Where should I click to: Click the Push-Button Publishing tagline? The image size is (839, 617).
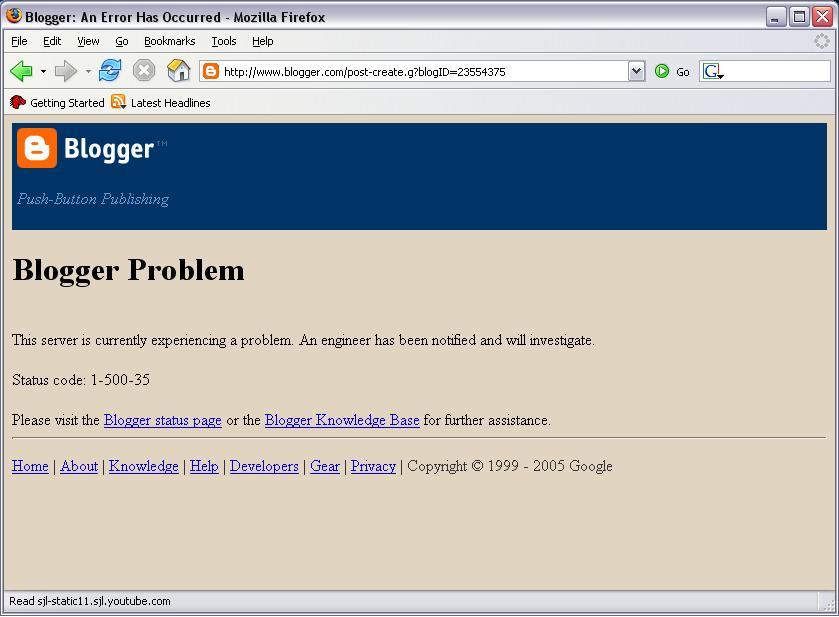(93, 199)
